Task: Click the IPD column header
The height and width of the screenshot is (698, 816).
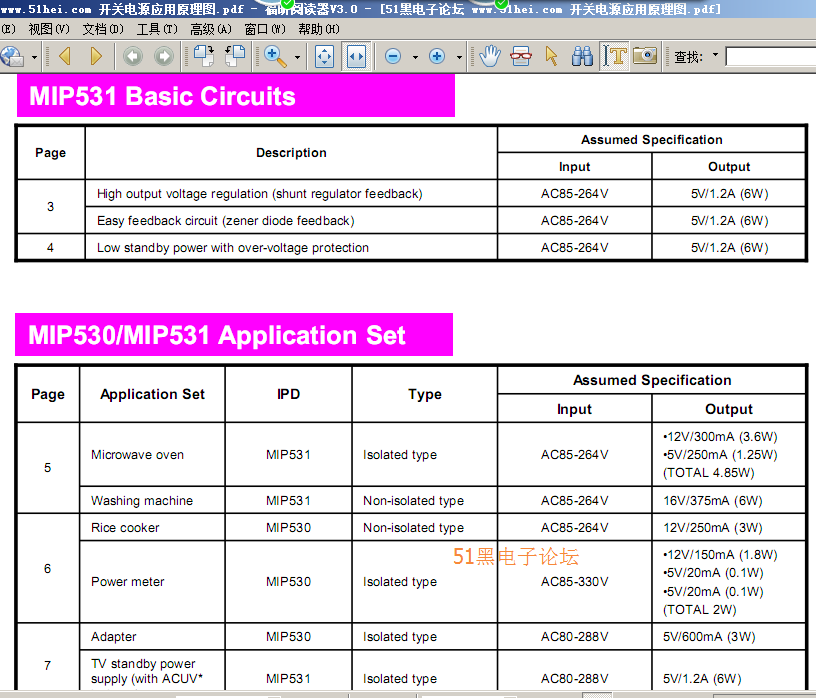Action: (288, 395)
